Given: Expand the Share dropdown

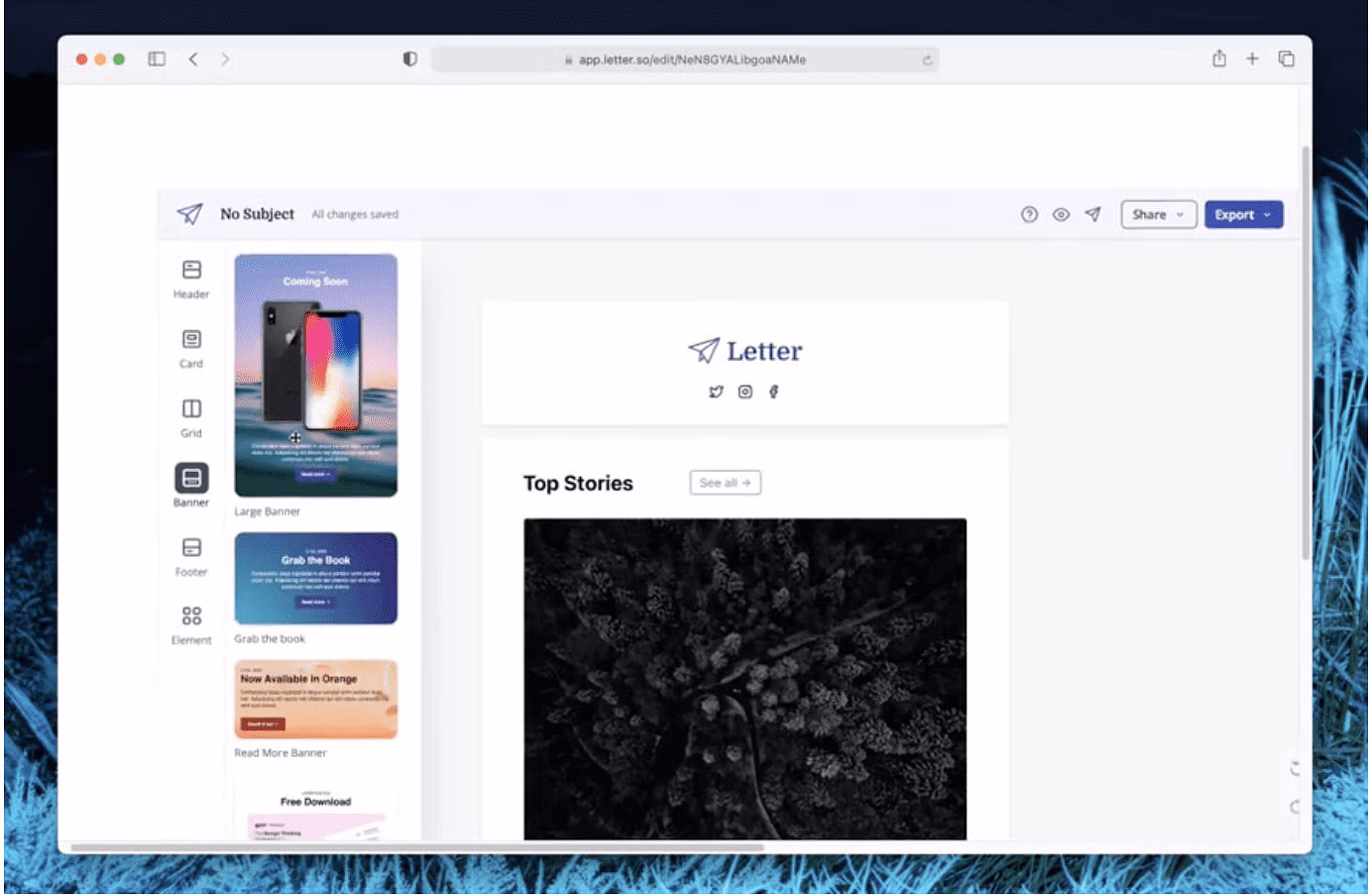Looking at the screenshot, I should (1158, 214).
